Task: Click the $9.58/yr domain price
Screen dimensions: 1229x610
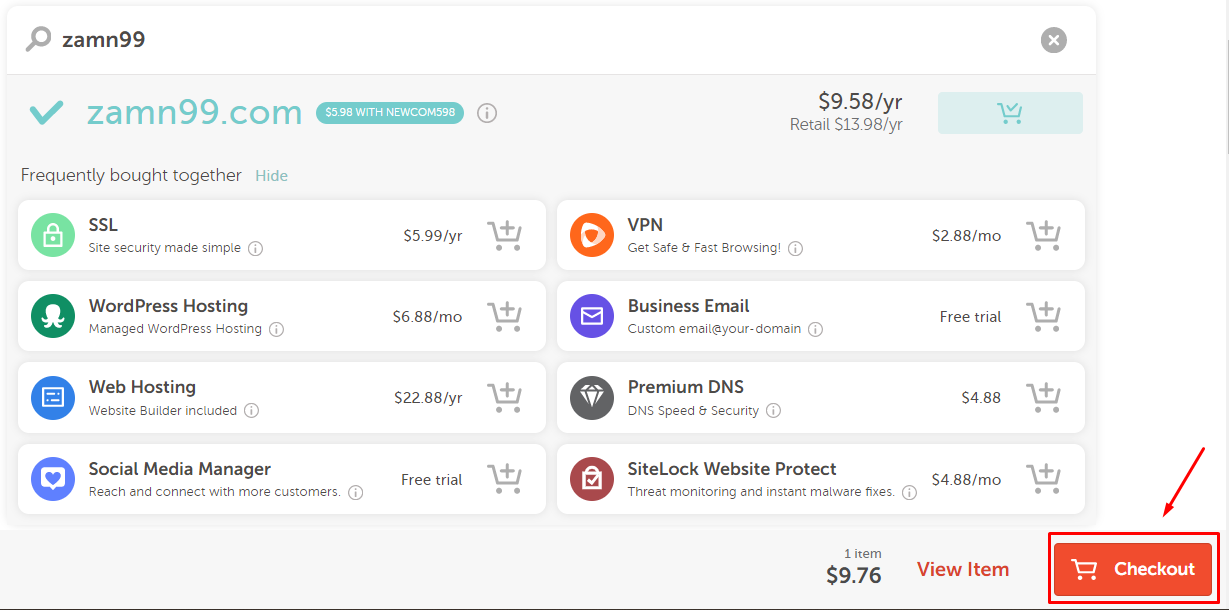Action: 860,101
